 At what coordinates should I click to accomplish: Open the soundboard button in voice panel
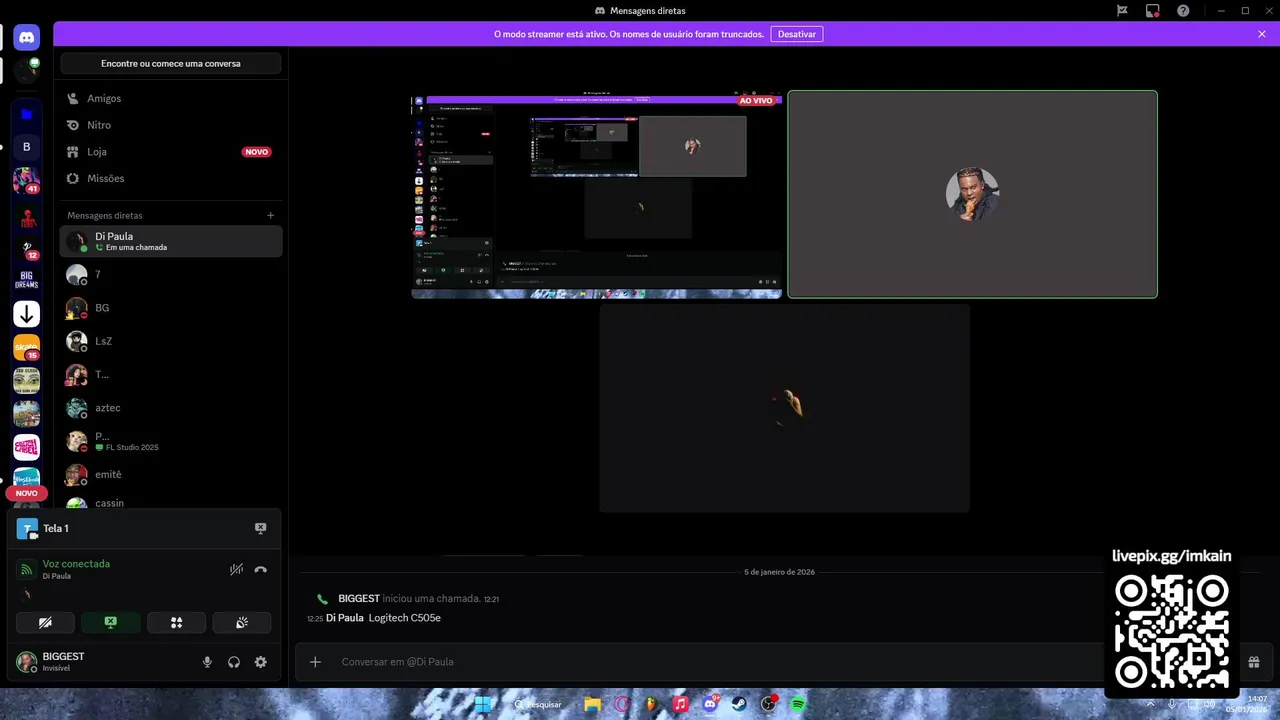(x=242, y=622)
